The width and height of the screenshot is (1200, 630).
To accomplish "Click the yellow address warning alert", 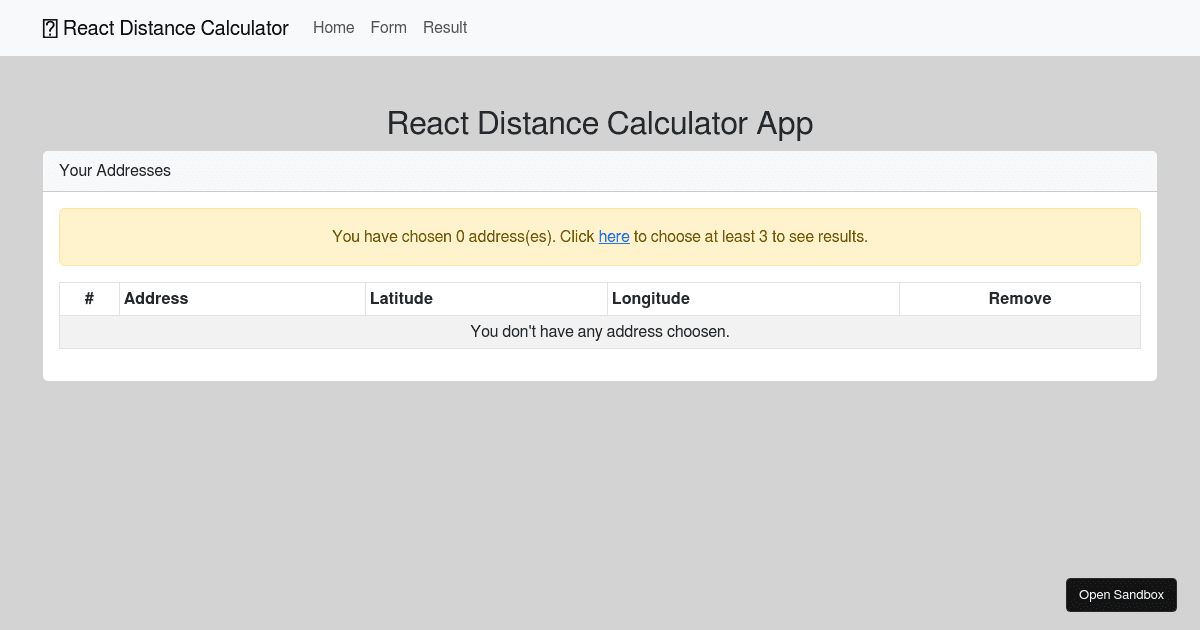I will 600,237.
